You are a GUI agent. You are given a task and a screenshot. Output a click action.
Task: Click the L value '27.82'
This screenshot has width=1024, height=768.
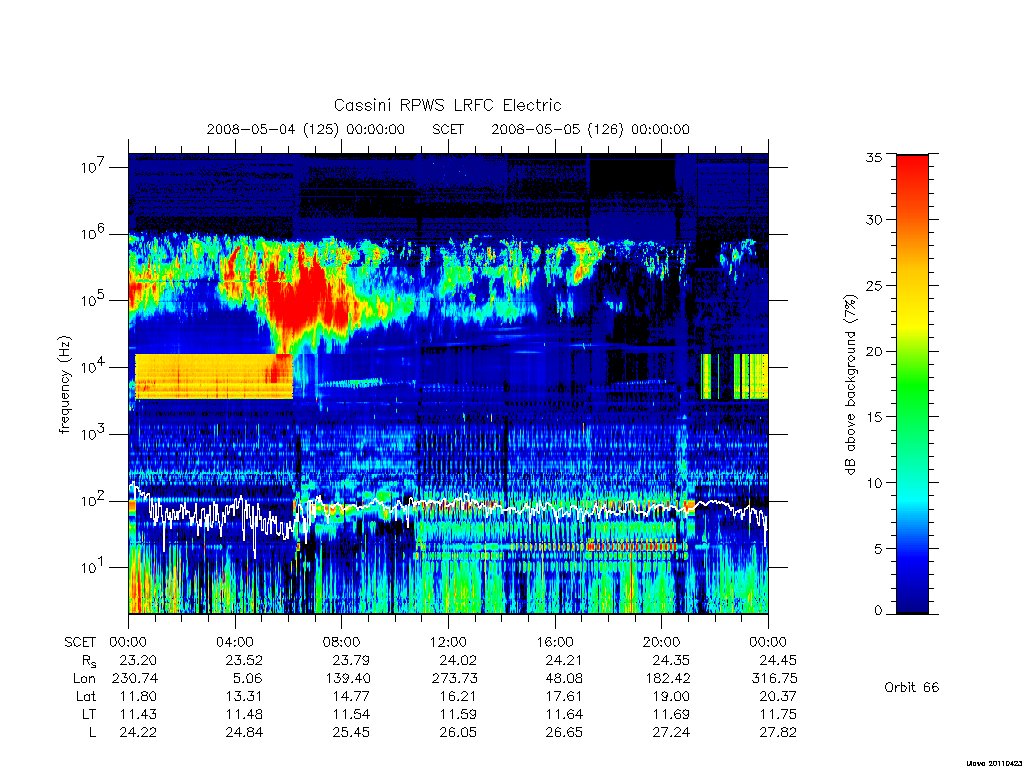(x=778, y=733)
